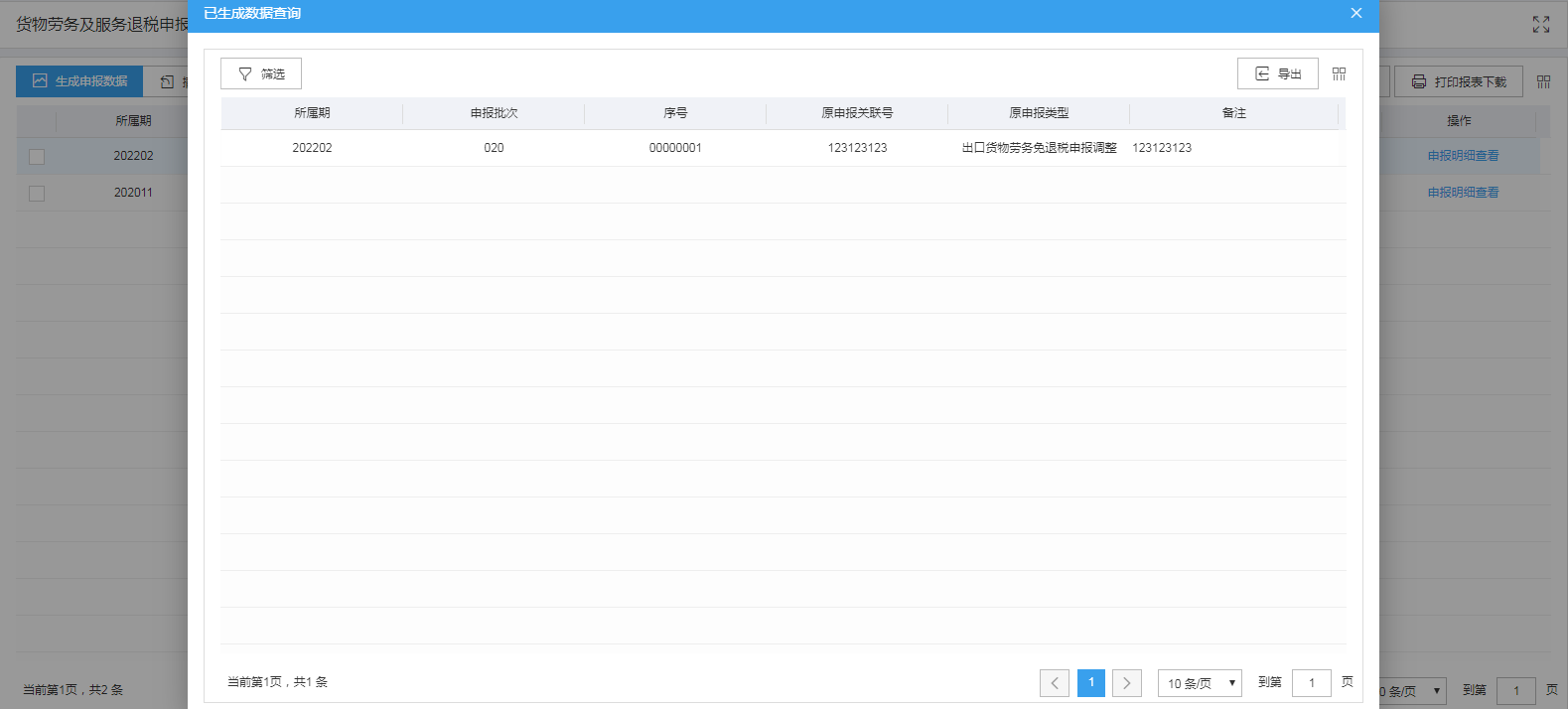Click the 导出 export button
1568x709 pixels.
1278,73
